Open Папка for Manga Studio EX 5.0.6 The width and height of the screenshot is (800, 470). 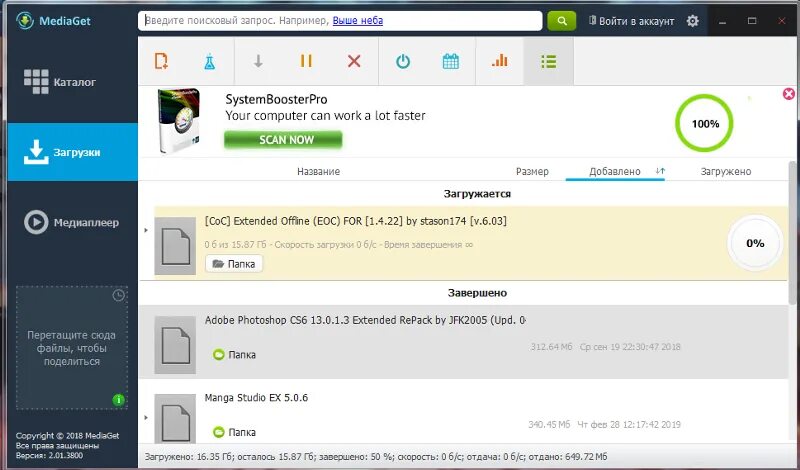click(x=234, y=432)
